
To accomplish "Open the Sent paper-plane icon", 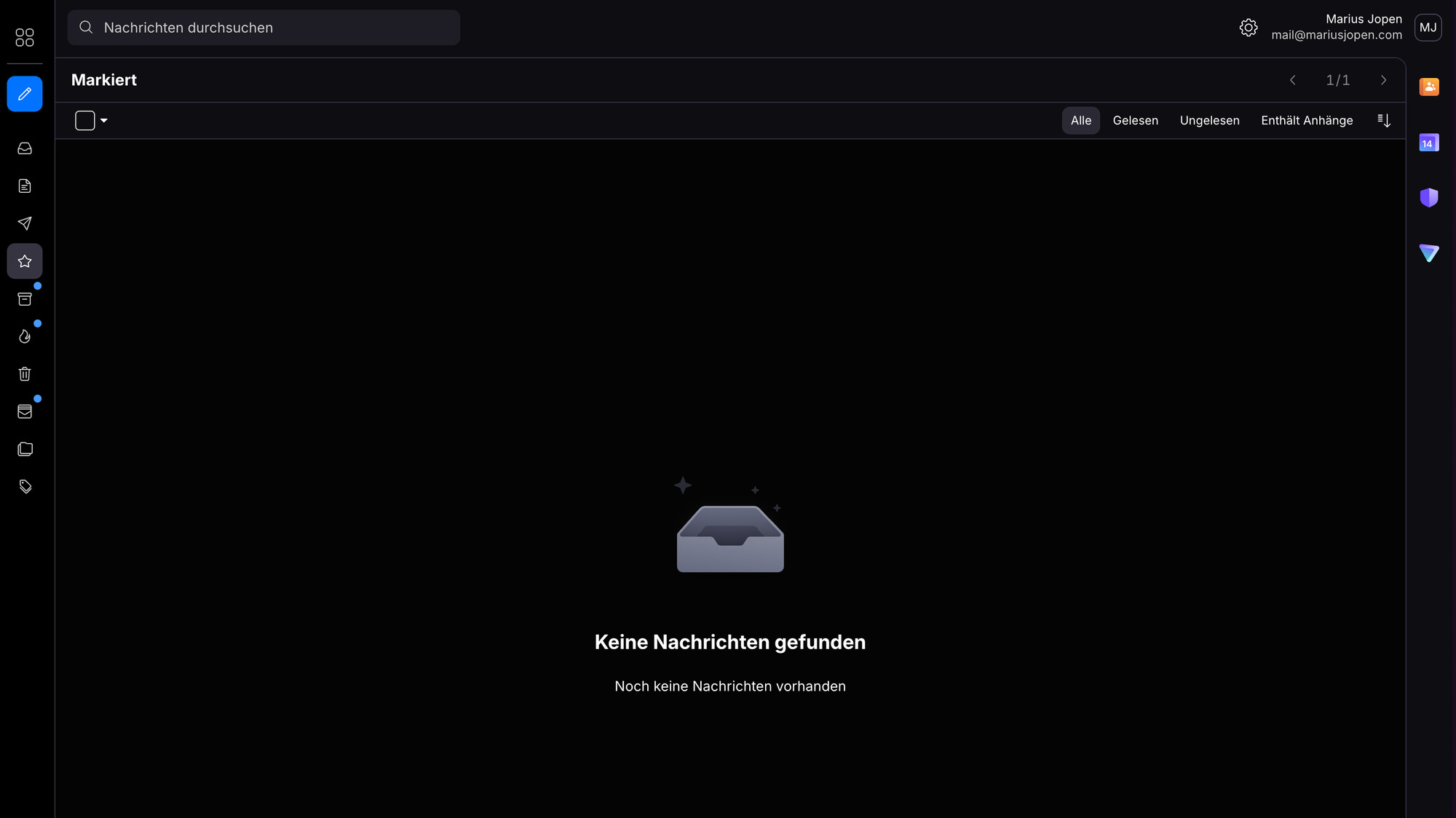I will [x=25, y=223].
